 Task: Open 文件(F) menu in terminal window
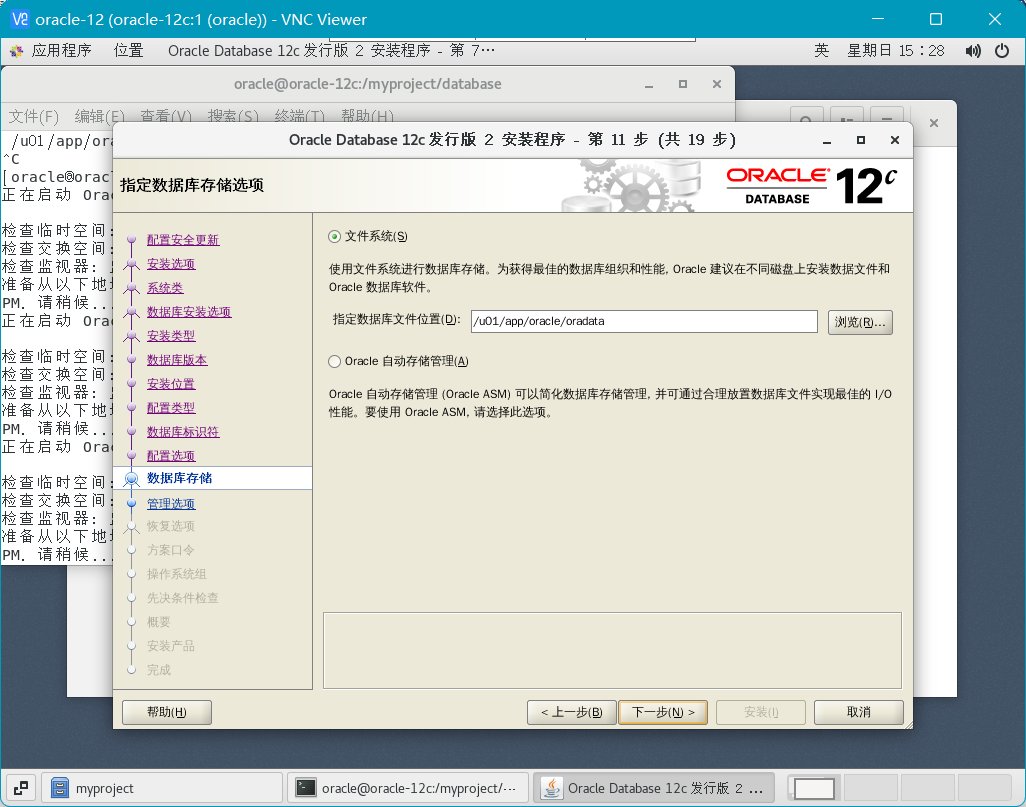coord(33,117)
